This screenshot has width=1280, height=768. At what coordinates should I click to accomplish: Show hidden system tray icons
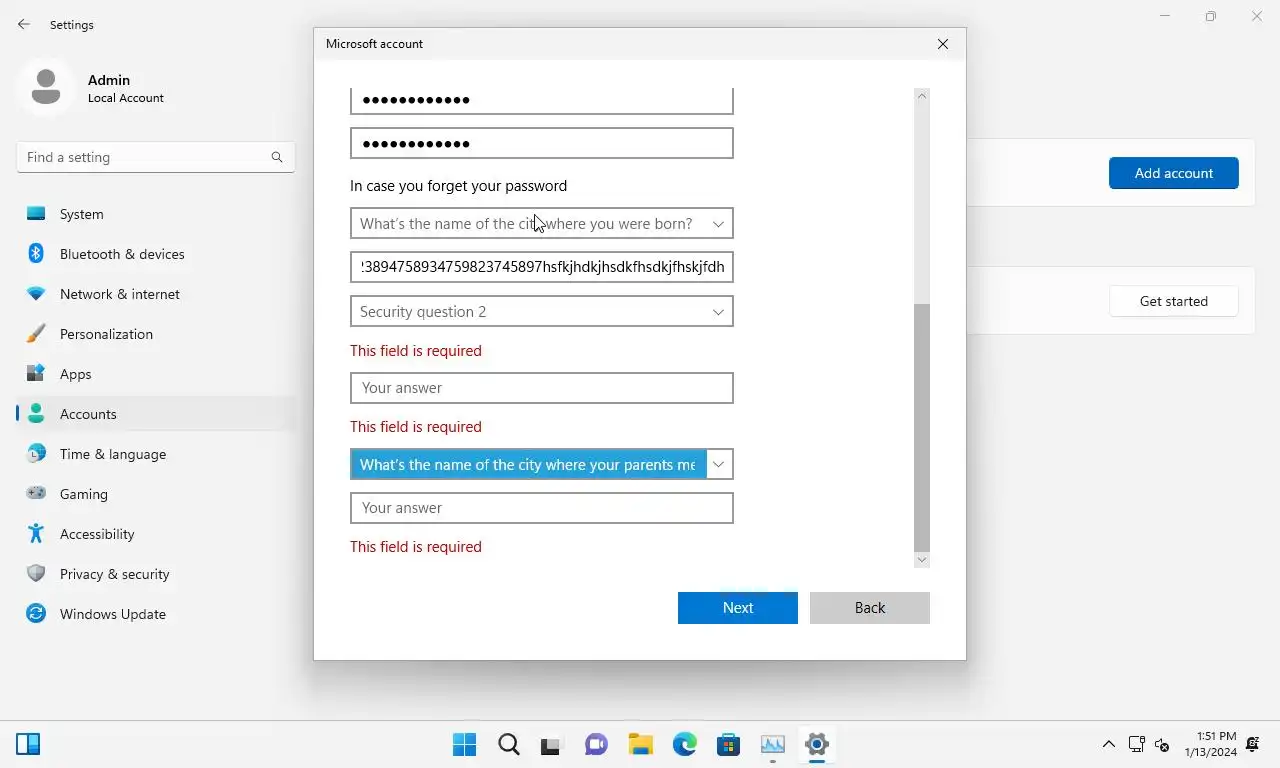1108,744
